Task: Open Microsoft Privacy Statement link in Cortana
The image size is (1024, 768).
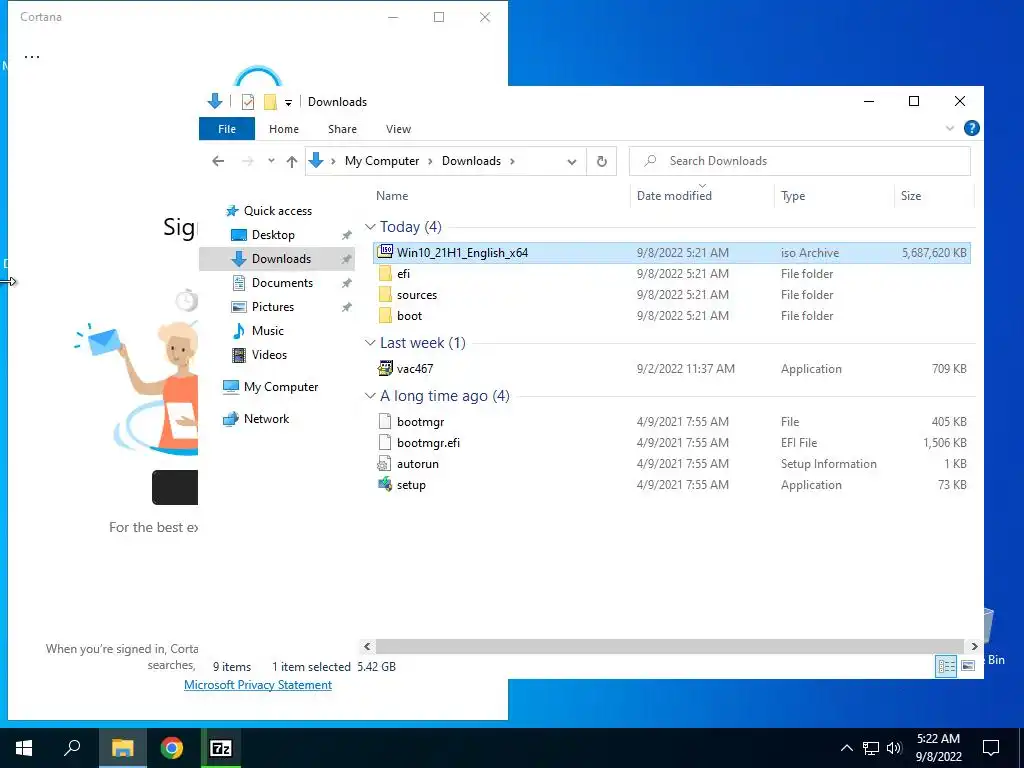Action: pyautogui.click(x=258, y=684)
